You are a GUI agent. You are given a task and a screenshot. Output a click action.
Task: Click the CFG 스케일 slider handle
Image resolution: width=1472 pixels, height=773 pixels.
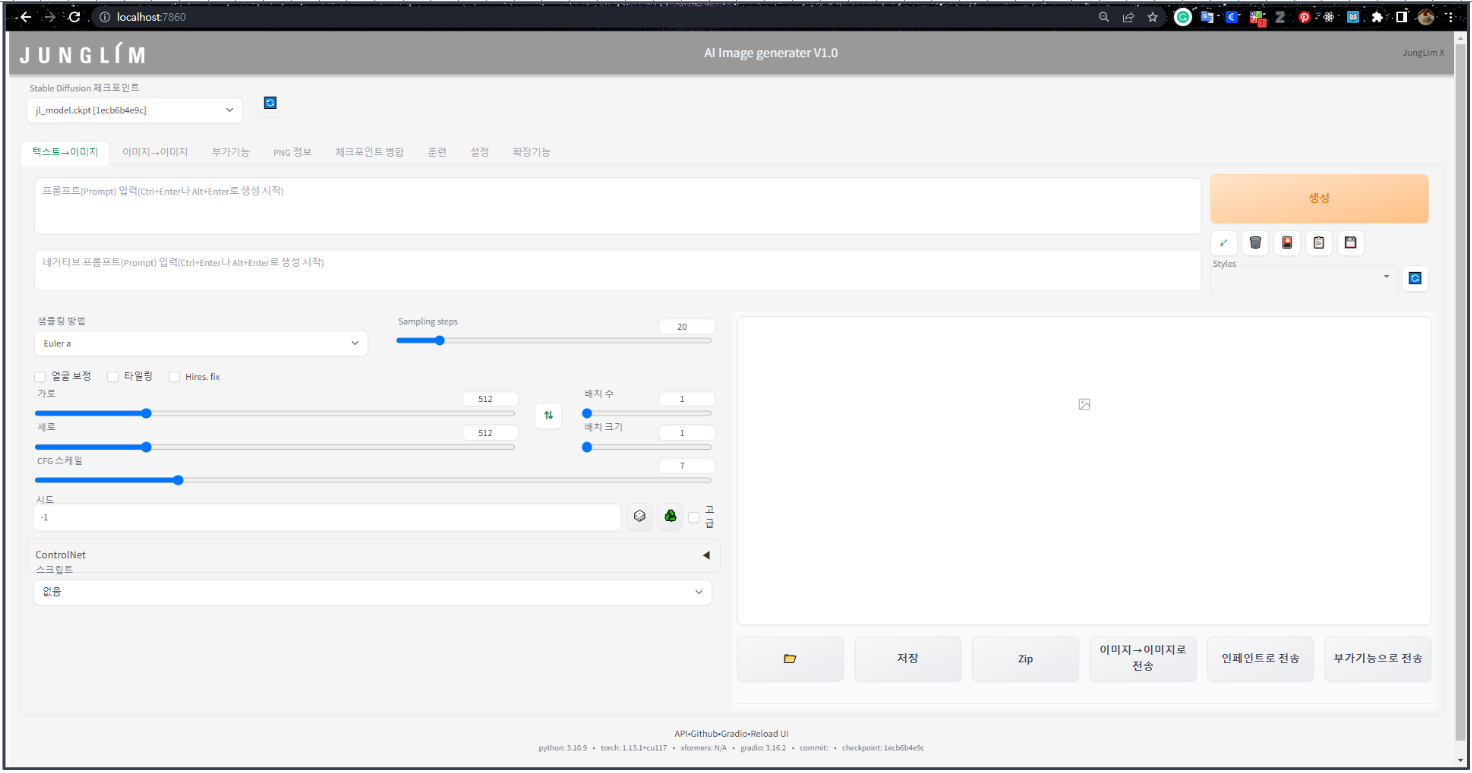pos(178,480)
